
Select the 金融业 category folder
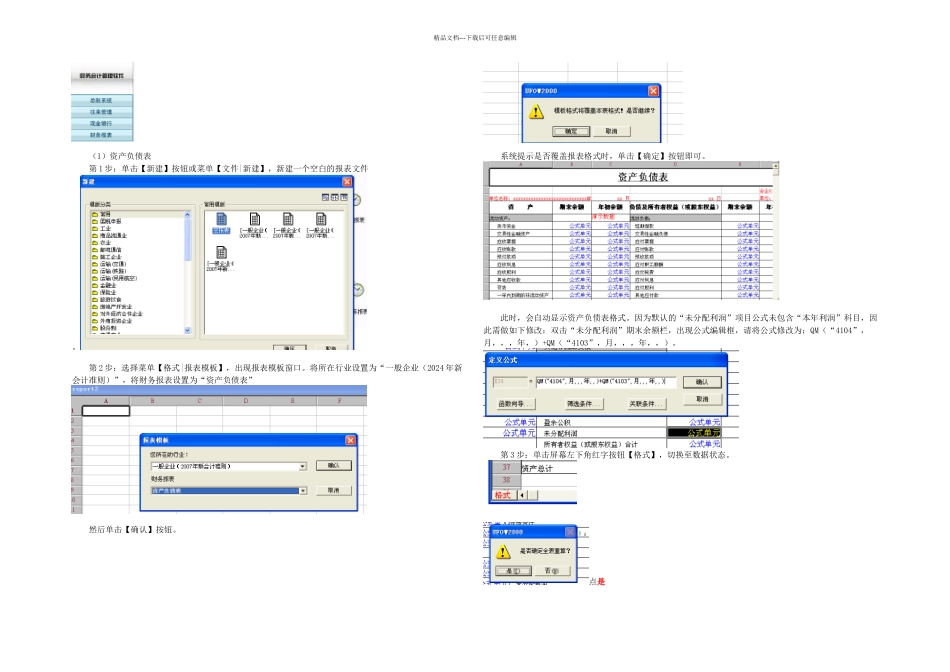(x=104, y=285)
